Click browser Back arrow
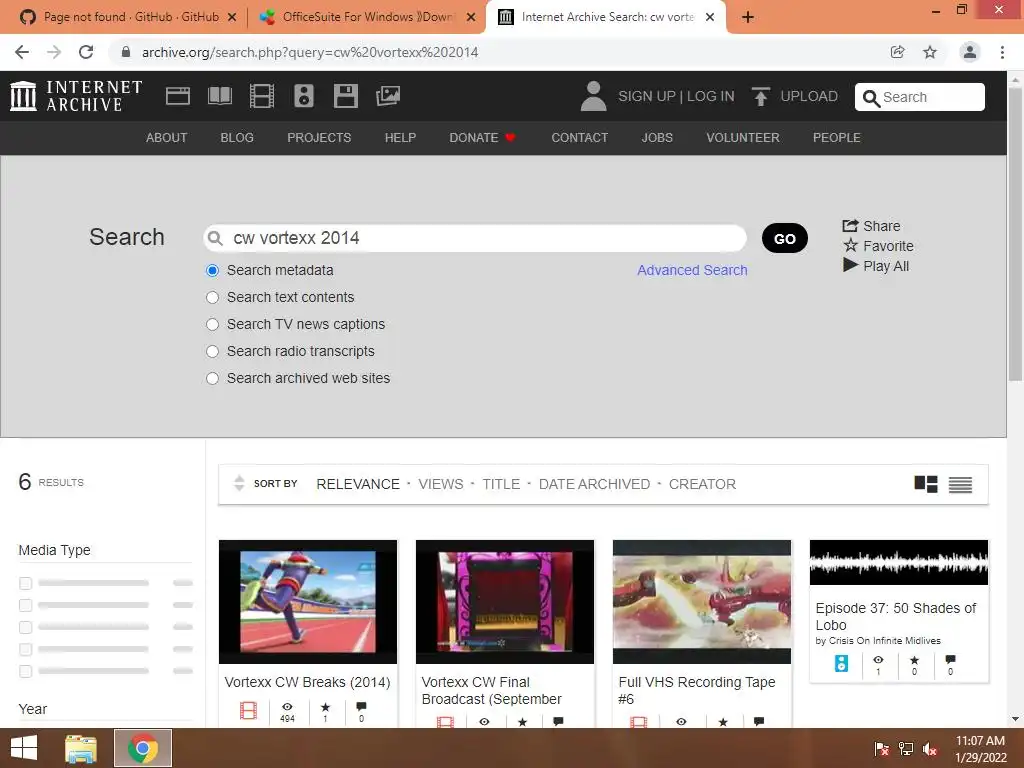This screenshot has width=1024, height=768. [22, 52]
